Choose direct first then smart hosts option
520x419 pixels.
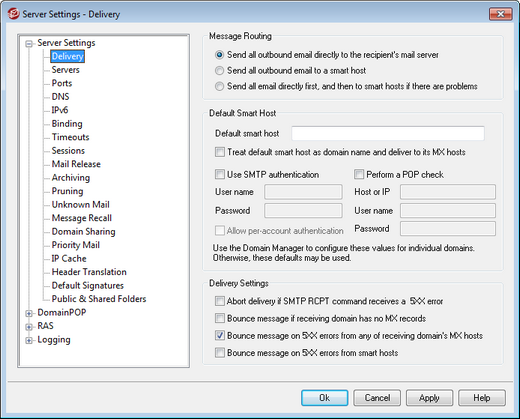(x=219, y=86)
